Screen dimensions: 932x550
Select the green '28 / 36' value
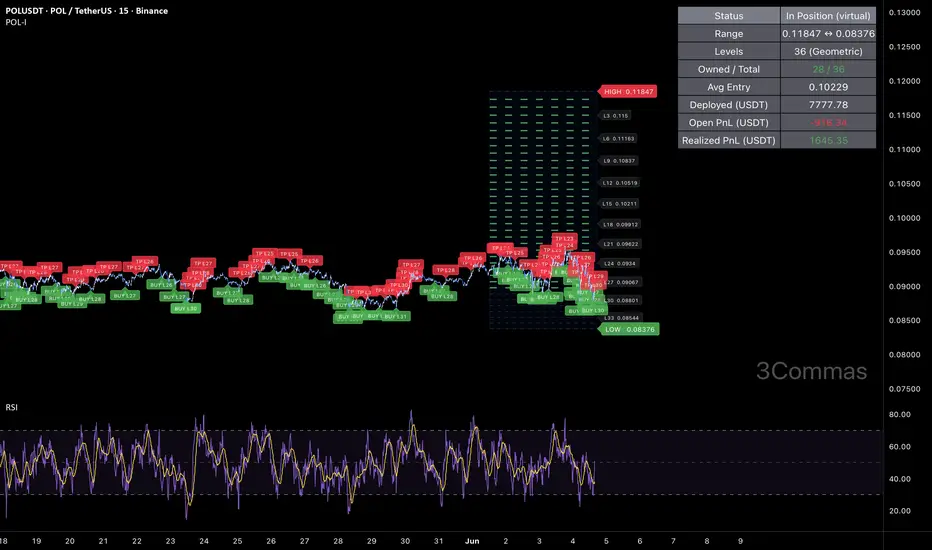click(828, 70)
